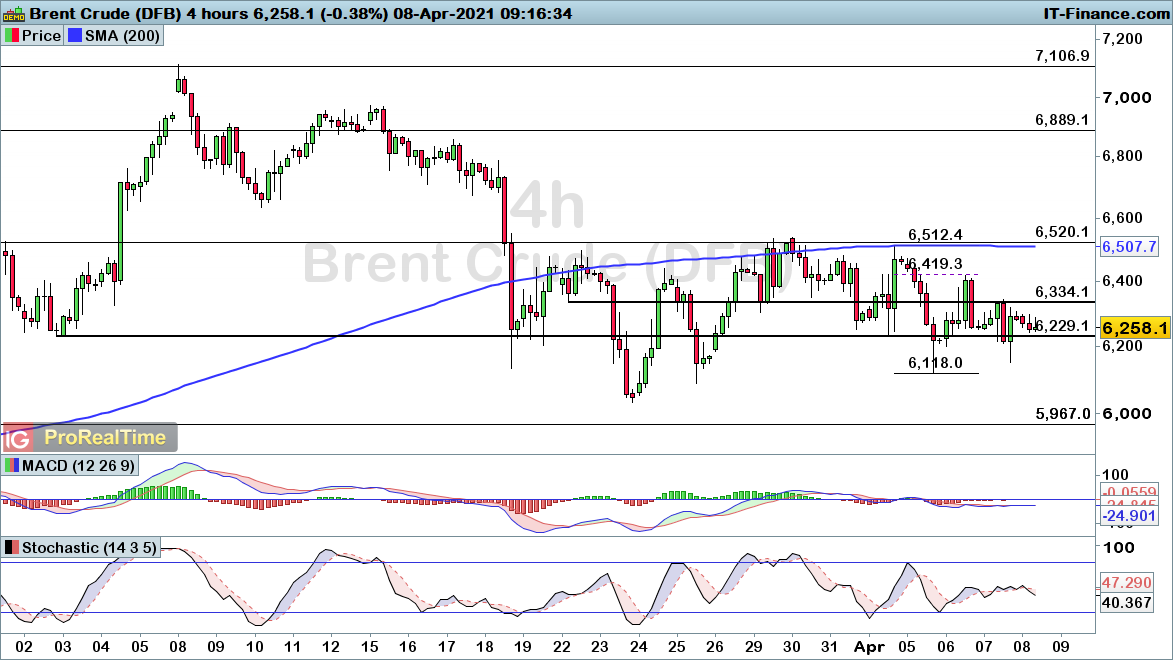Click the 6,512.4 swing high label
1173x660 pixels.
[x=935, y=235]
